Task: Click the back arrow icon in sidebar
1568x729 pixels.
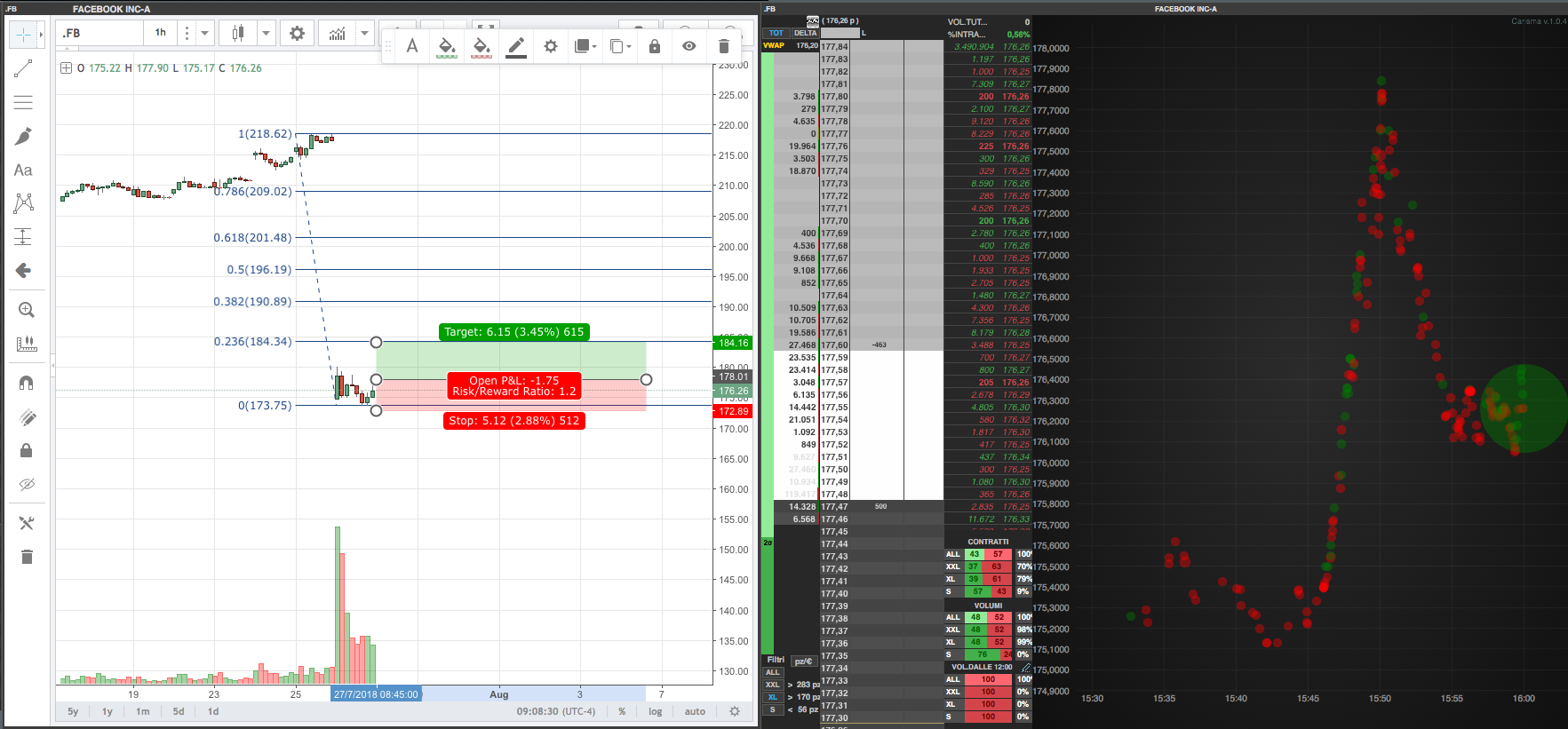Action: coord(24,270)
